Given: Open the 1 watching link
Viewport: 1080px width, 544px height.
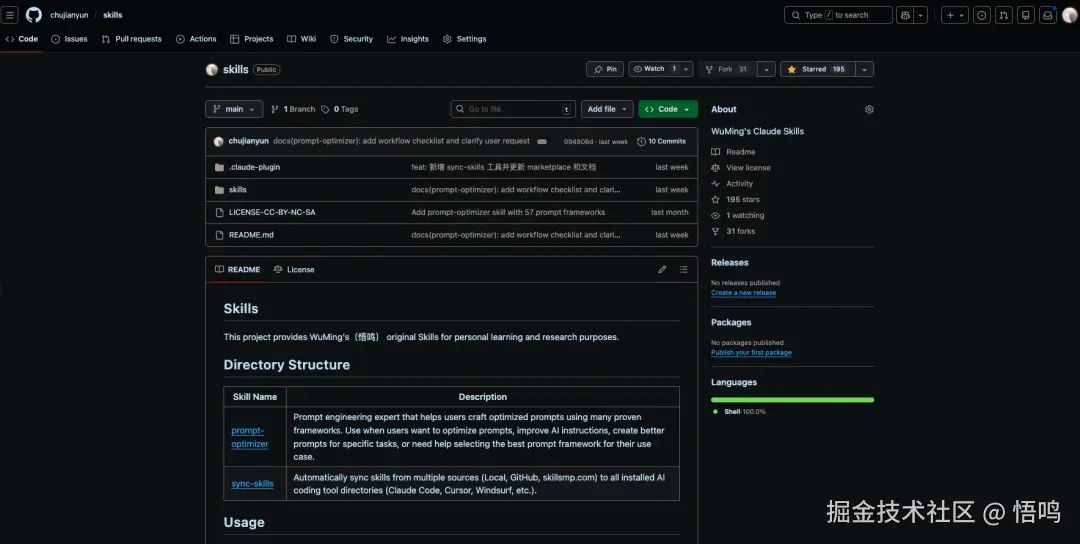Looking at the screenshot, I should [738, 215].
